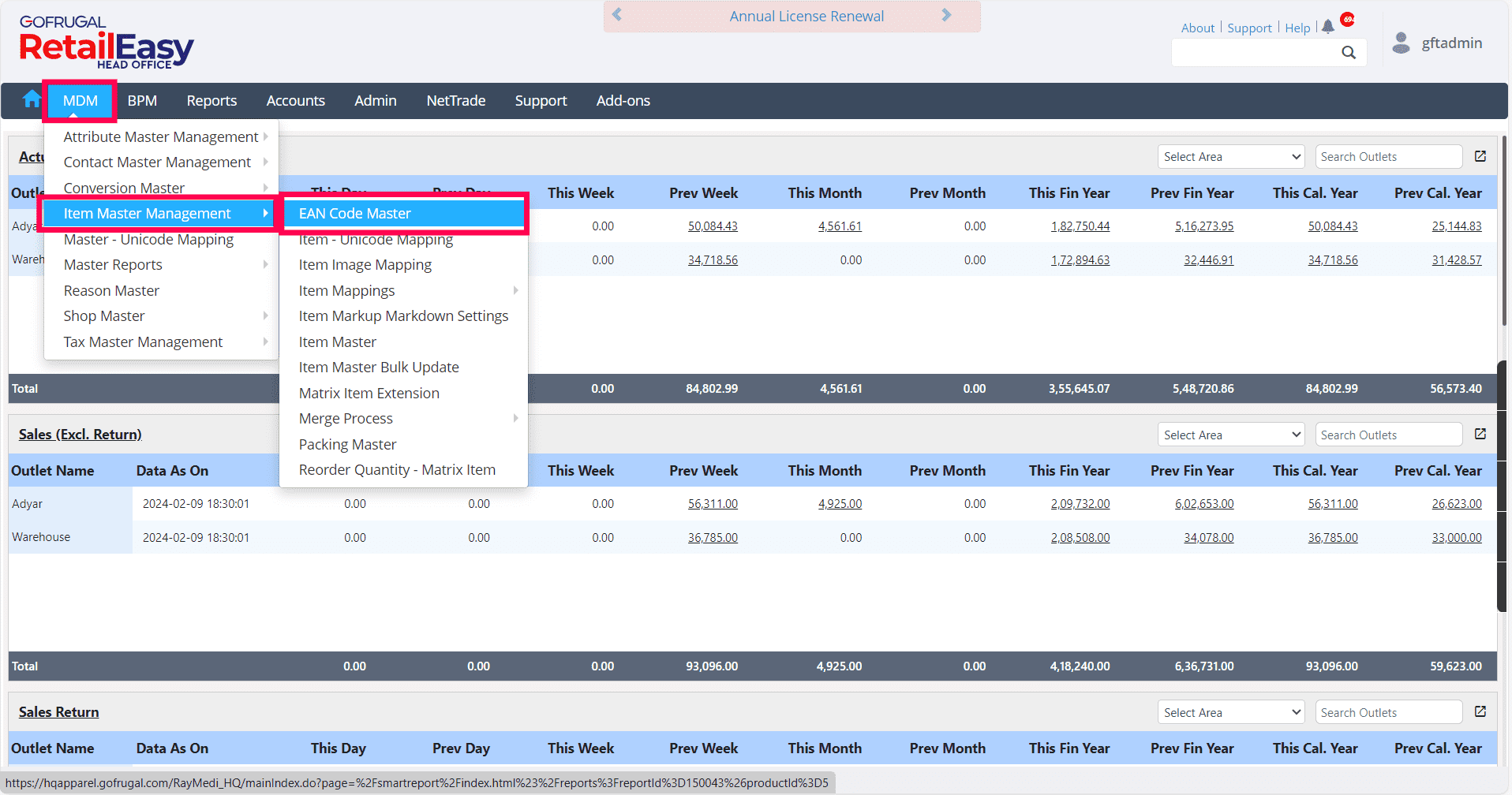Image resolution: width=1512 pixels, height=795 pixels.
Task: Open the 2,09,732.00 value link
Action: [1080, 503]
